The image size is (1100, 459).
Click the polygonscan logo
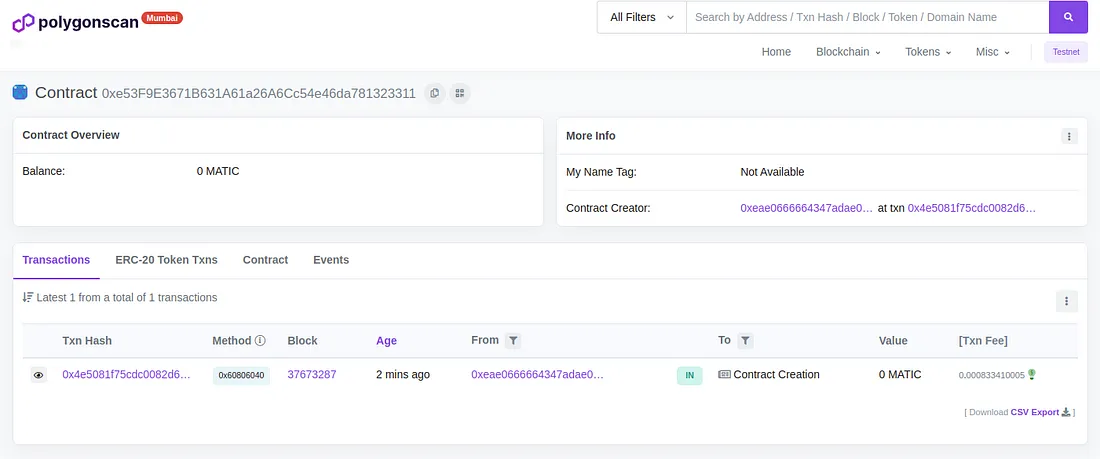coord(76,22)
